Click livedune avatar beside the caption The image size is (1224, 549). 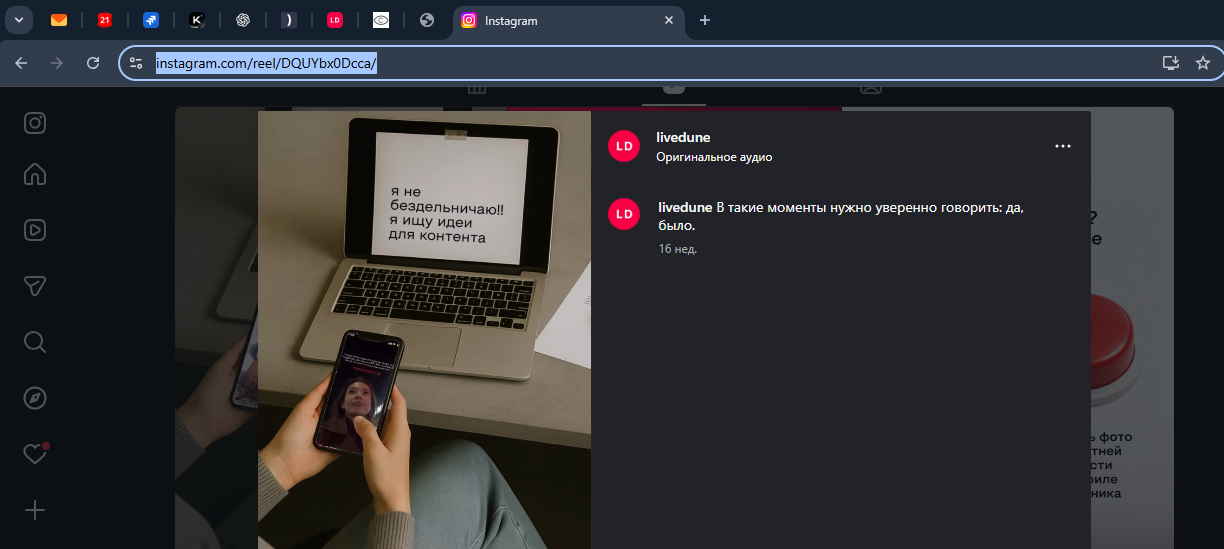tap(624, 214)
